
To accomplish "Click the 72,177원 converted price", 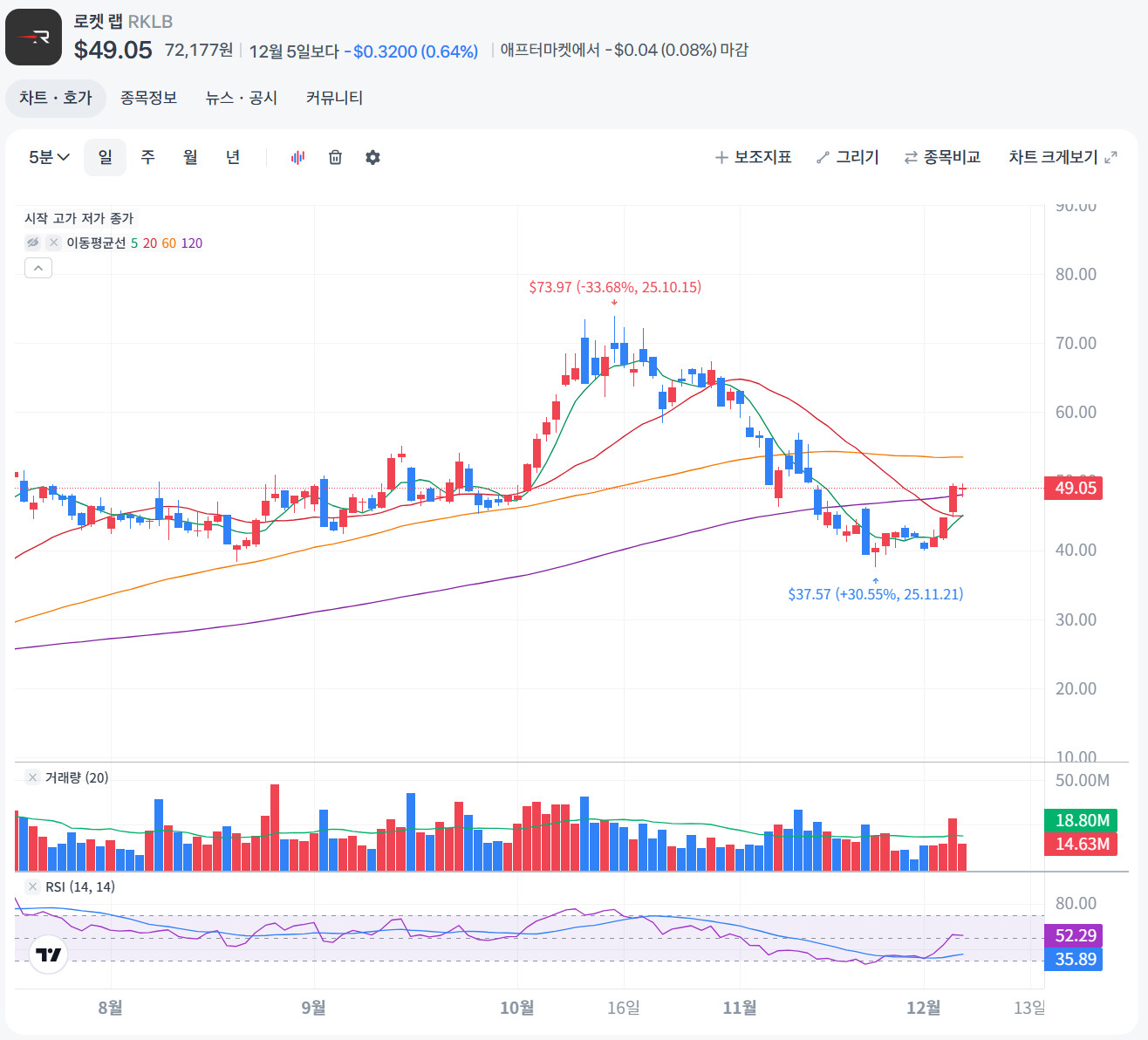I will click(x=199, y=50).
